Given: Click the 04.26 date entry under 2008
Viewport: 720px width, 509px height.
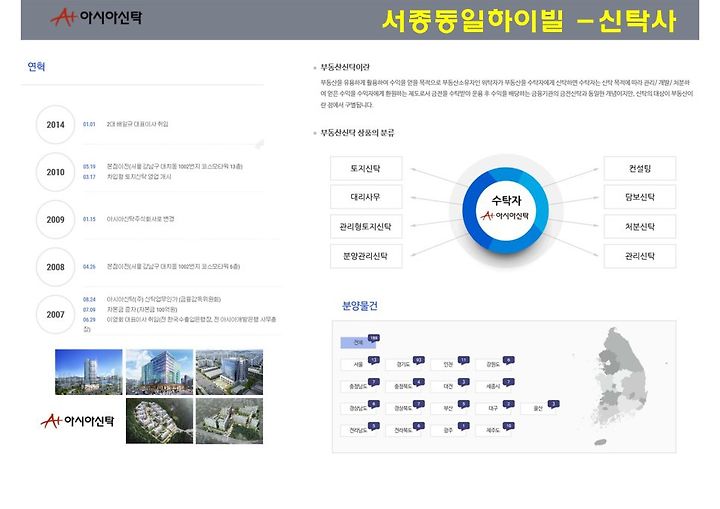Looking at the screenshot, I should coord(89,266).
